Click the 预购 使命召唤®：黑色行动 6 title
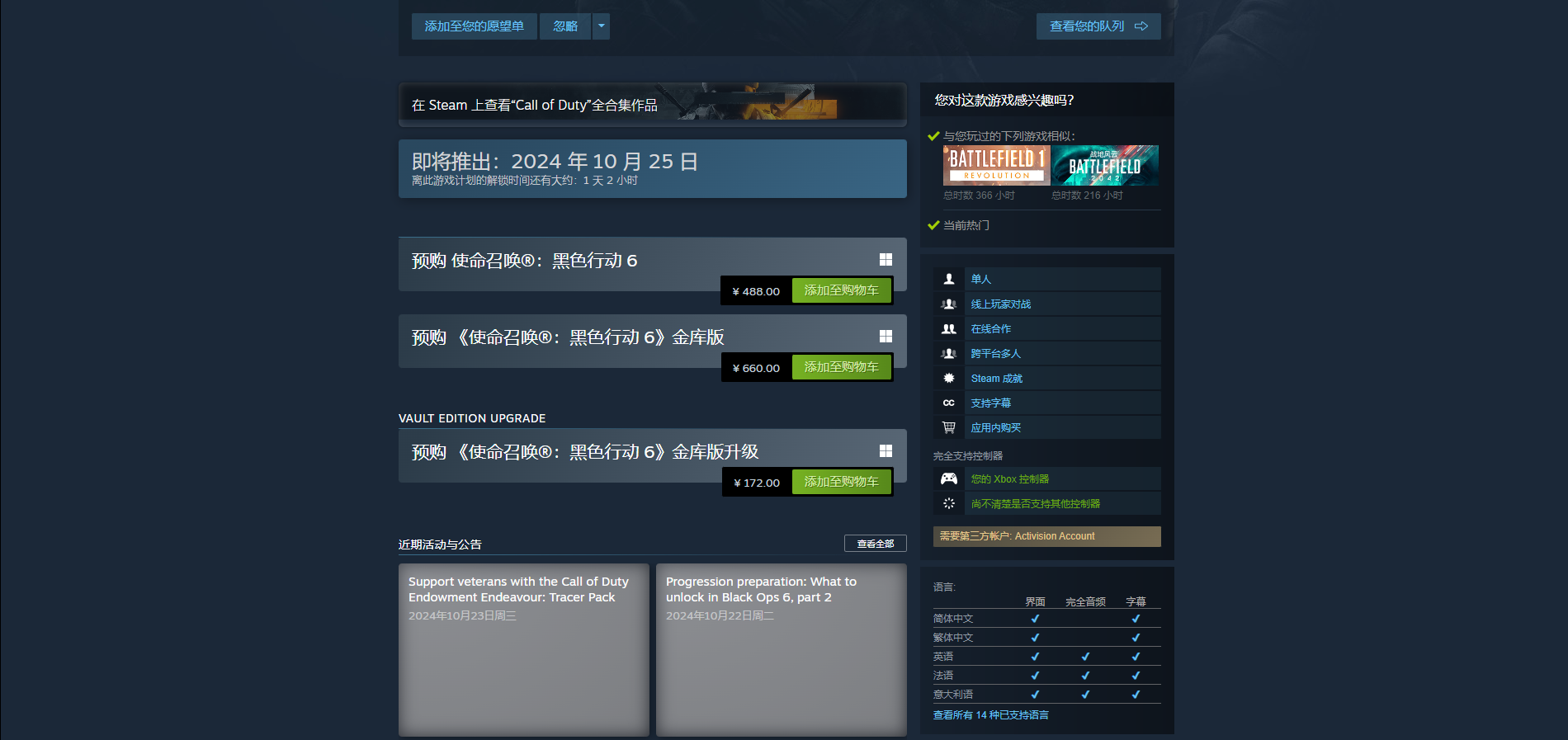 pos(525,261)
